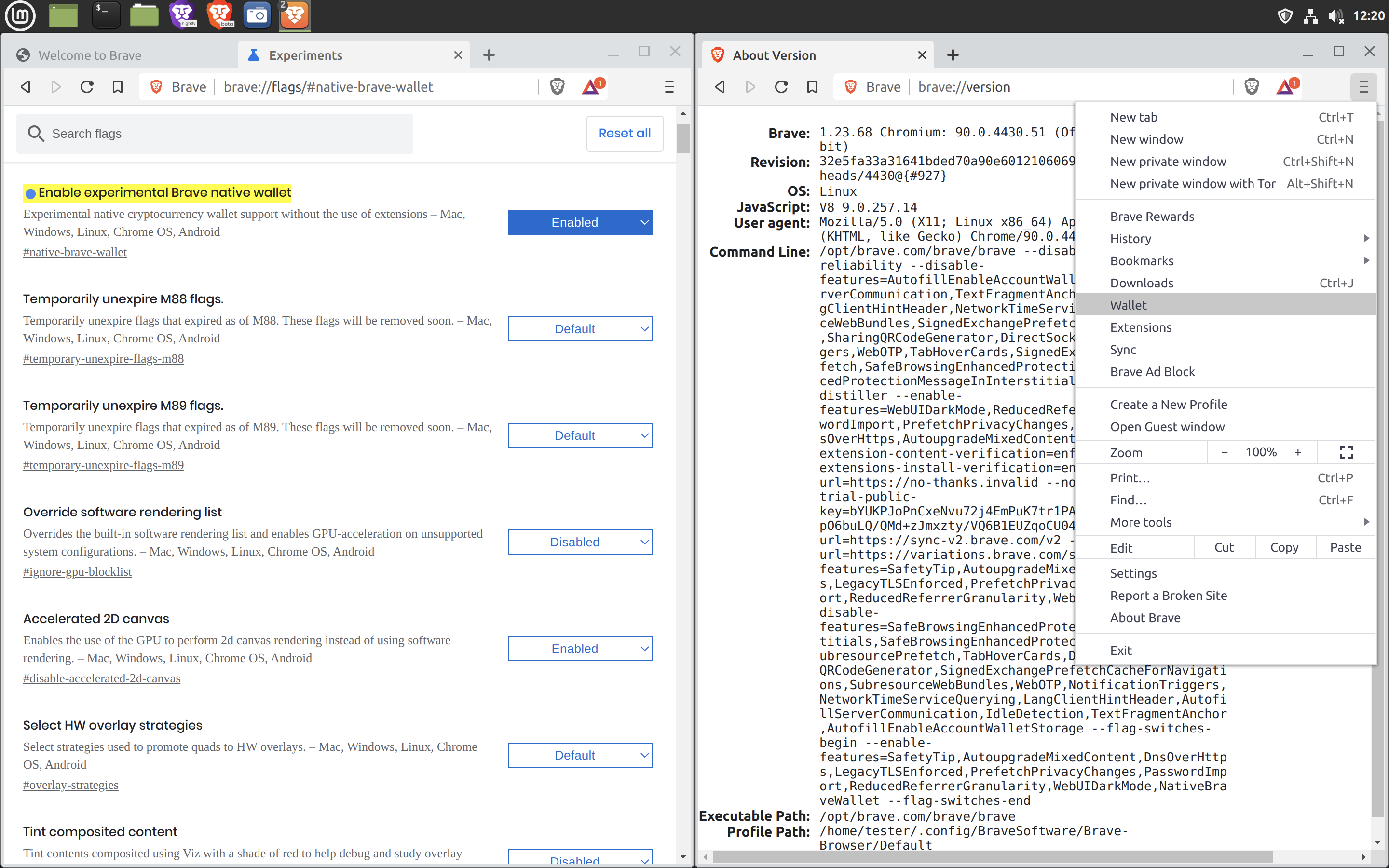
Task: Open the Disabled dropdown for software rendering list
Action: point(580,542)
